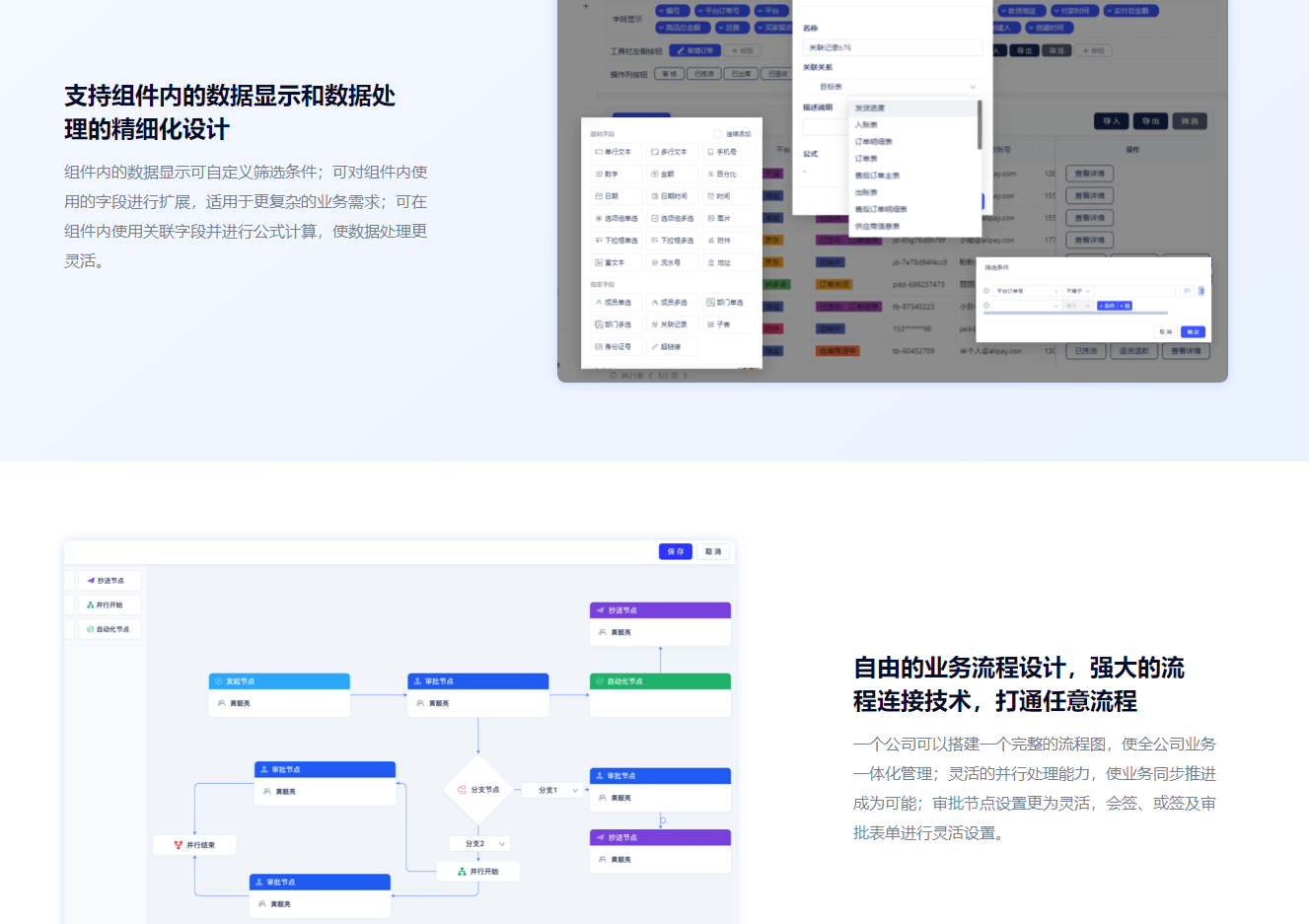Choose the 地址 field type

(729, 262)
